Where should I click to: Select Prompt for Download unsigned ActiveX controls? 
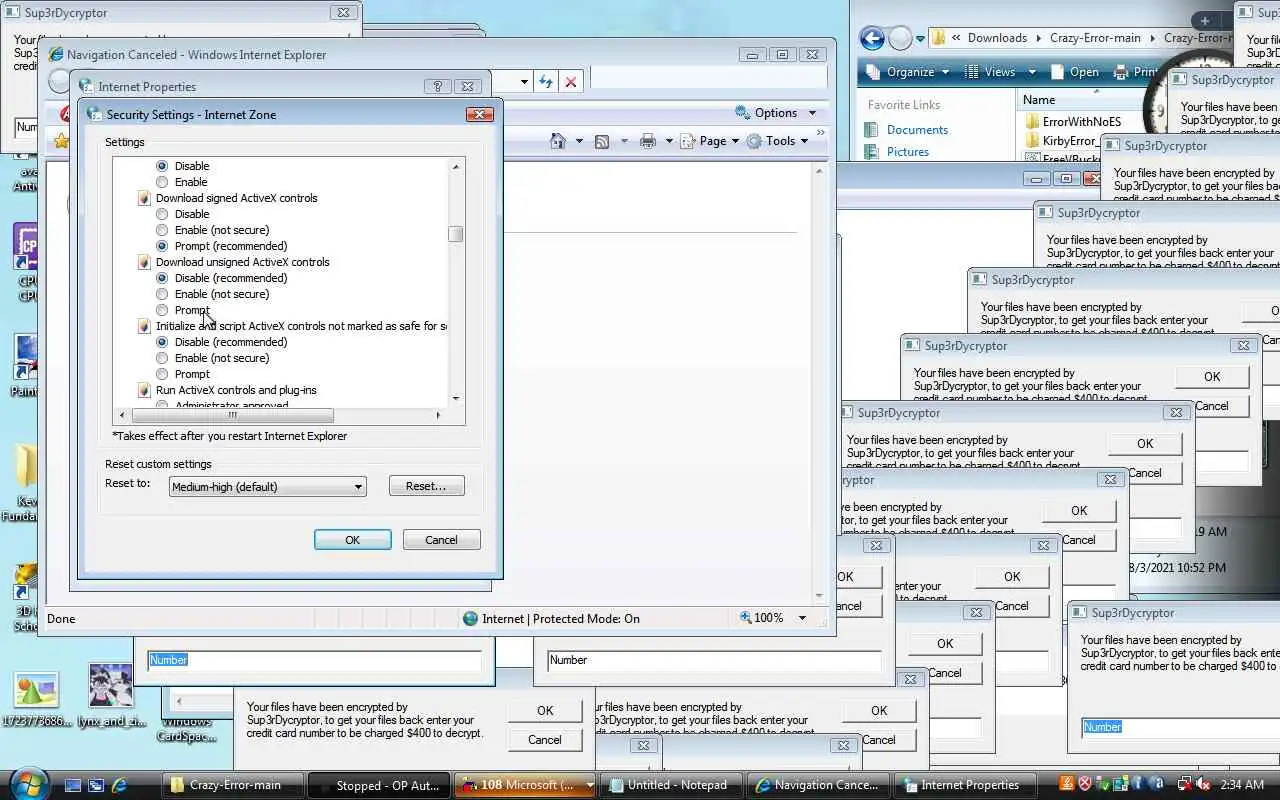tap(162, 310)
